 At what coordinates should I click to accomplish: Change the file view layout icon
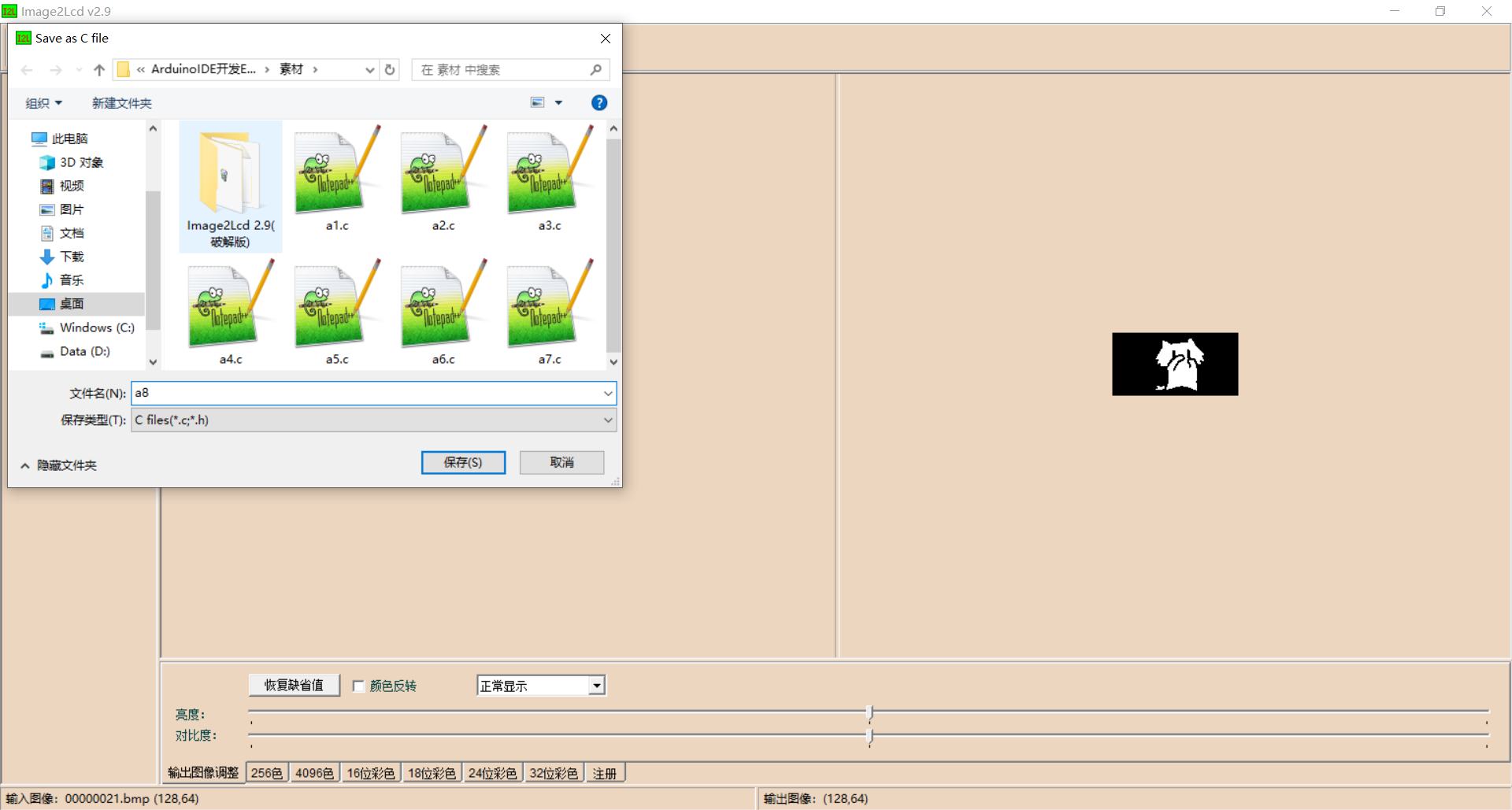[x=538, y=102]
